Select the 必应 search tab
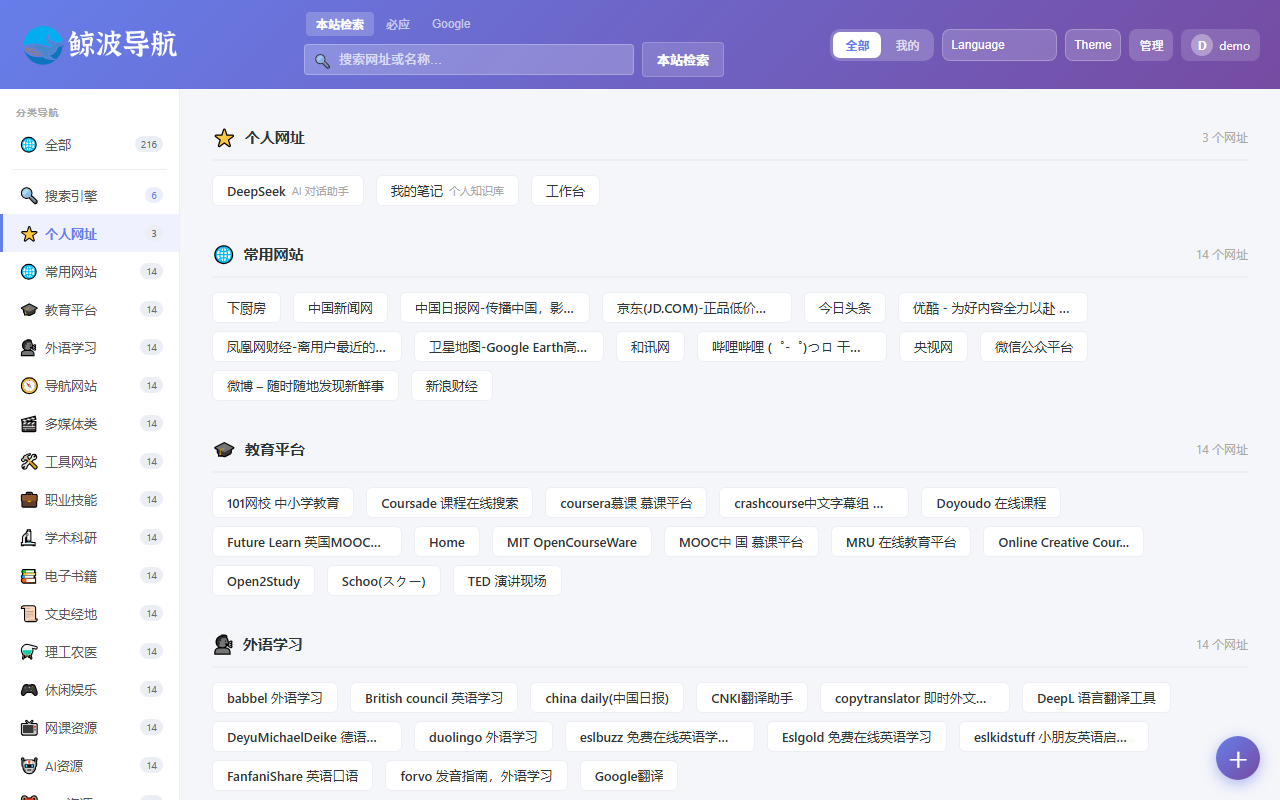The width and height of the screenshot is (1280, 800). click(398, 24)
